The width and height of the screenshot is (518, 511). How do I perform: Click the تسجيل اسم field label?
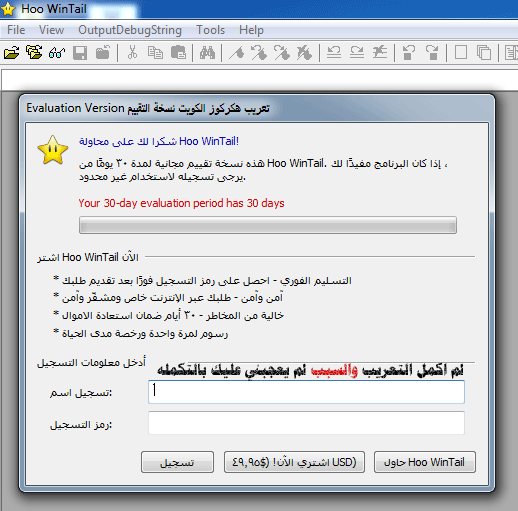81,393
